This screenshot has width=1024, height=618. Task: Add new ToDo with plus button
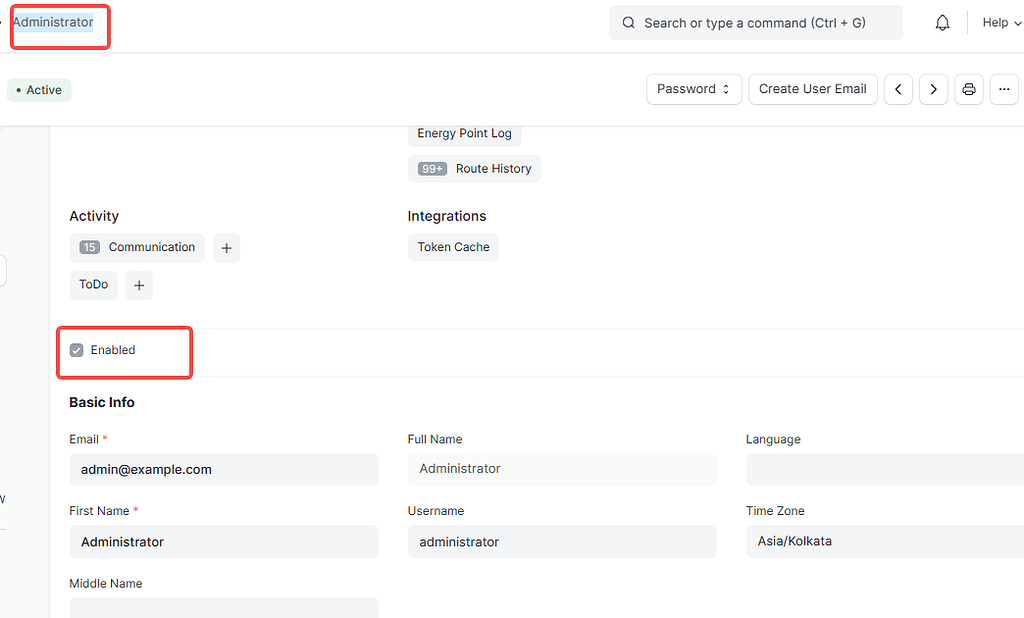(138, 285)
